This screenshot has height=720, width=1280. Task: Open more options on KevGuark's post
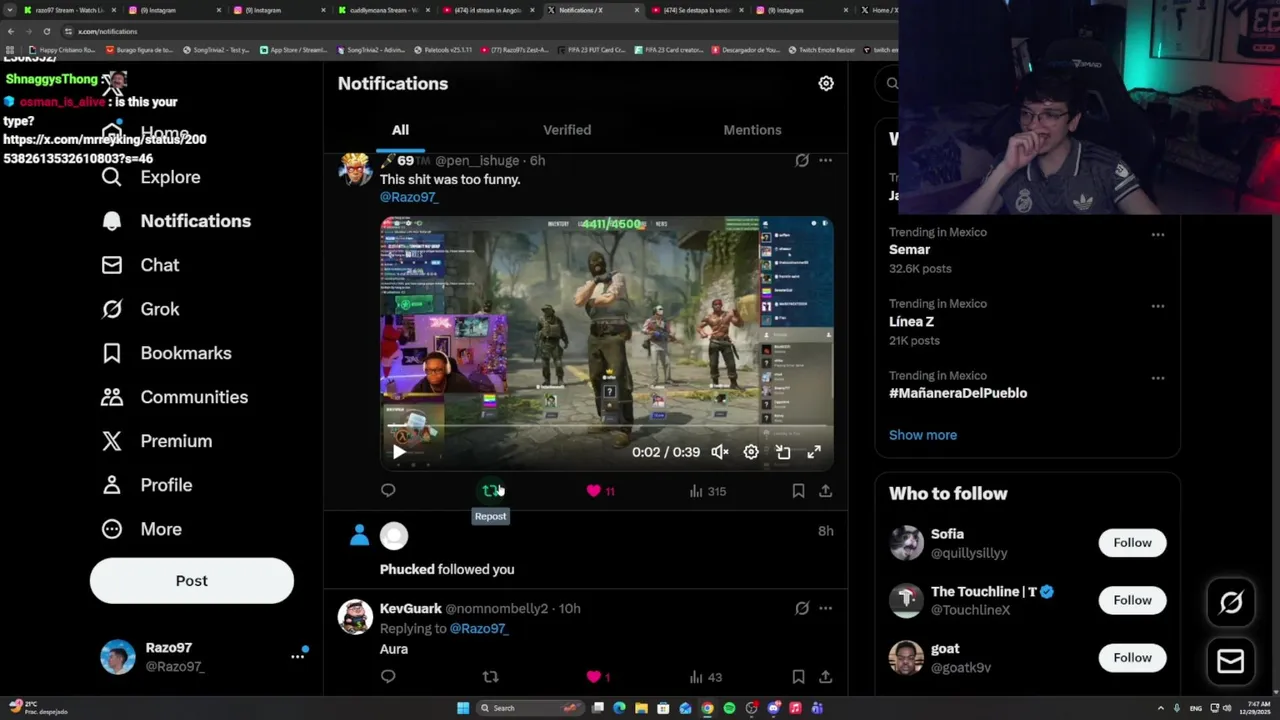(x=825, y=608)
